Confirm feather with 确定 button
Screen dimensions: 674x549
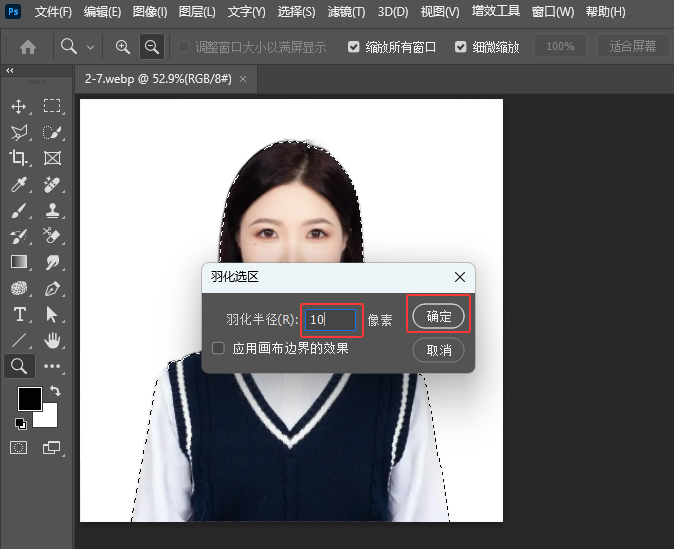(438, 316)
